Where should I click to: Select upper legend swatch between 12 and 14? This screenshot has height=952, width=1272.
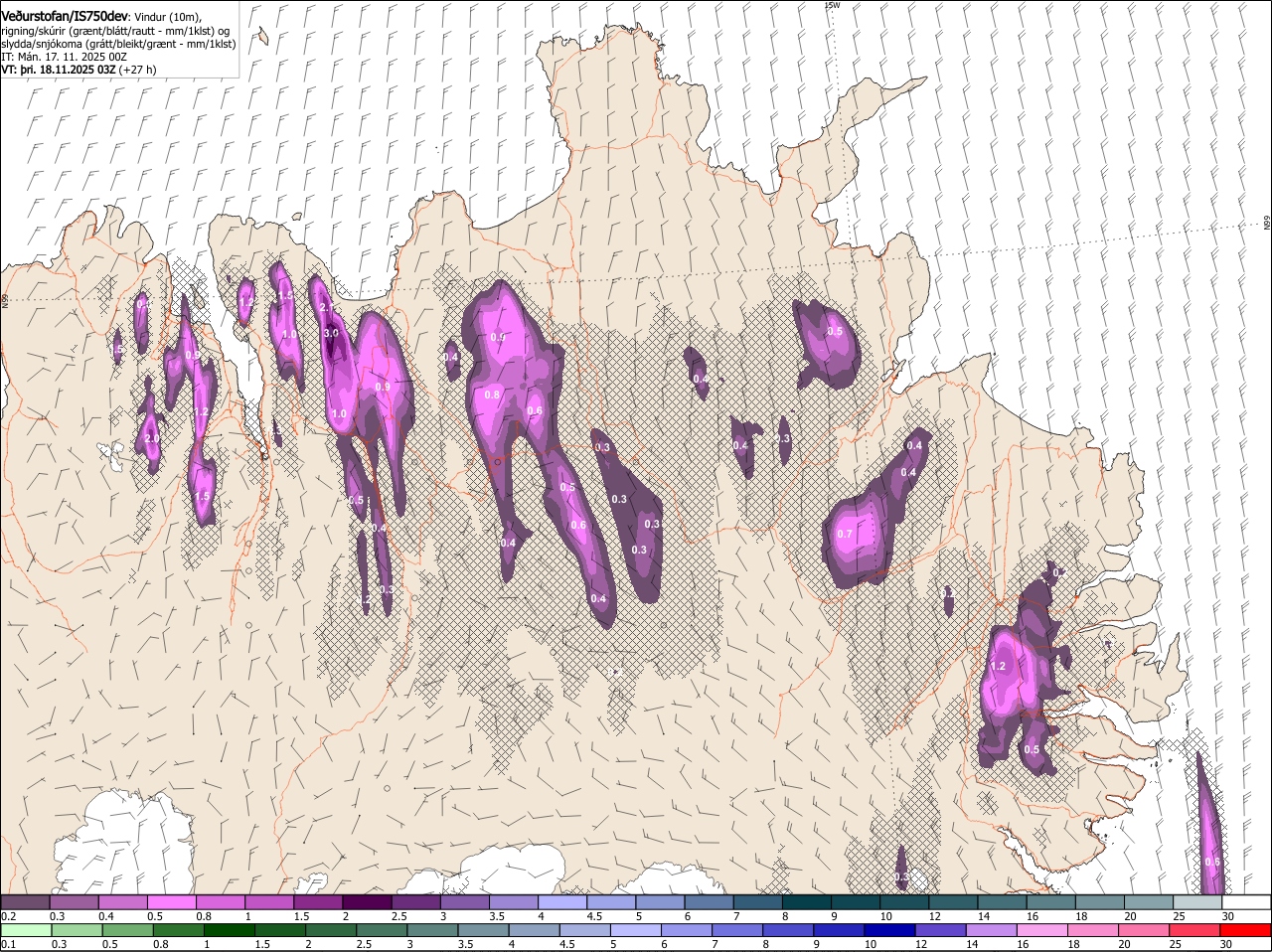(x=953, y=901)
